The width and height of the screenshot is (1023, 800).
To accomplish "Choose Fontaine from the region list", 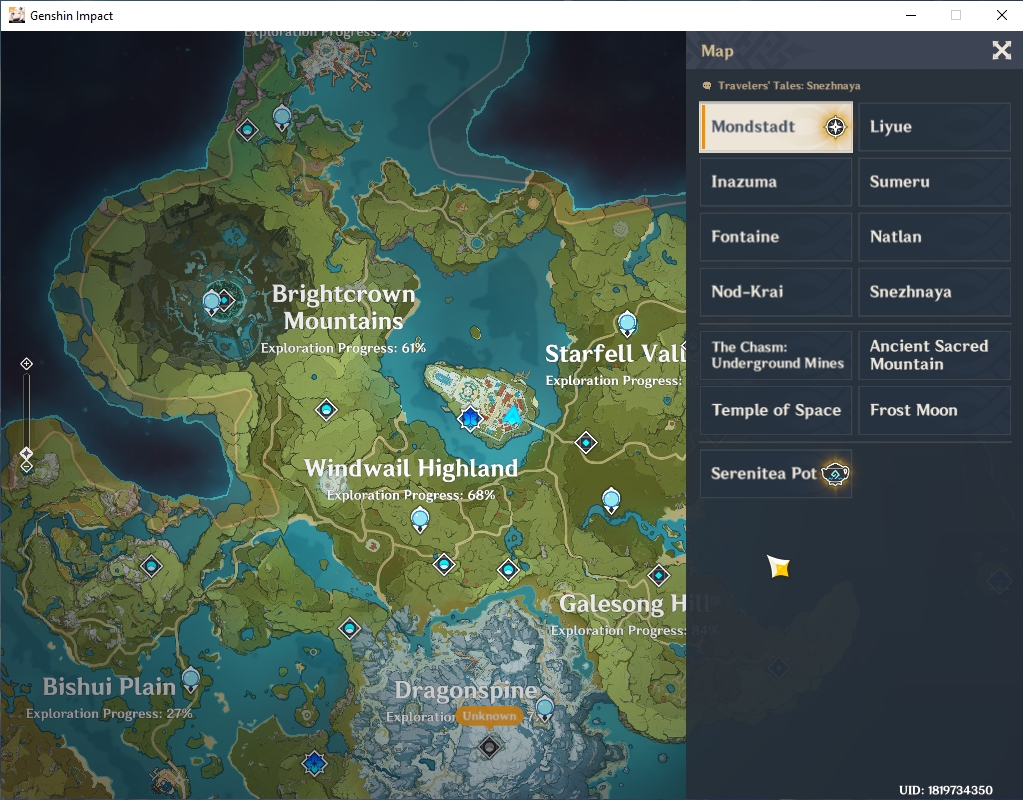I will tap(776, 236).
